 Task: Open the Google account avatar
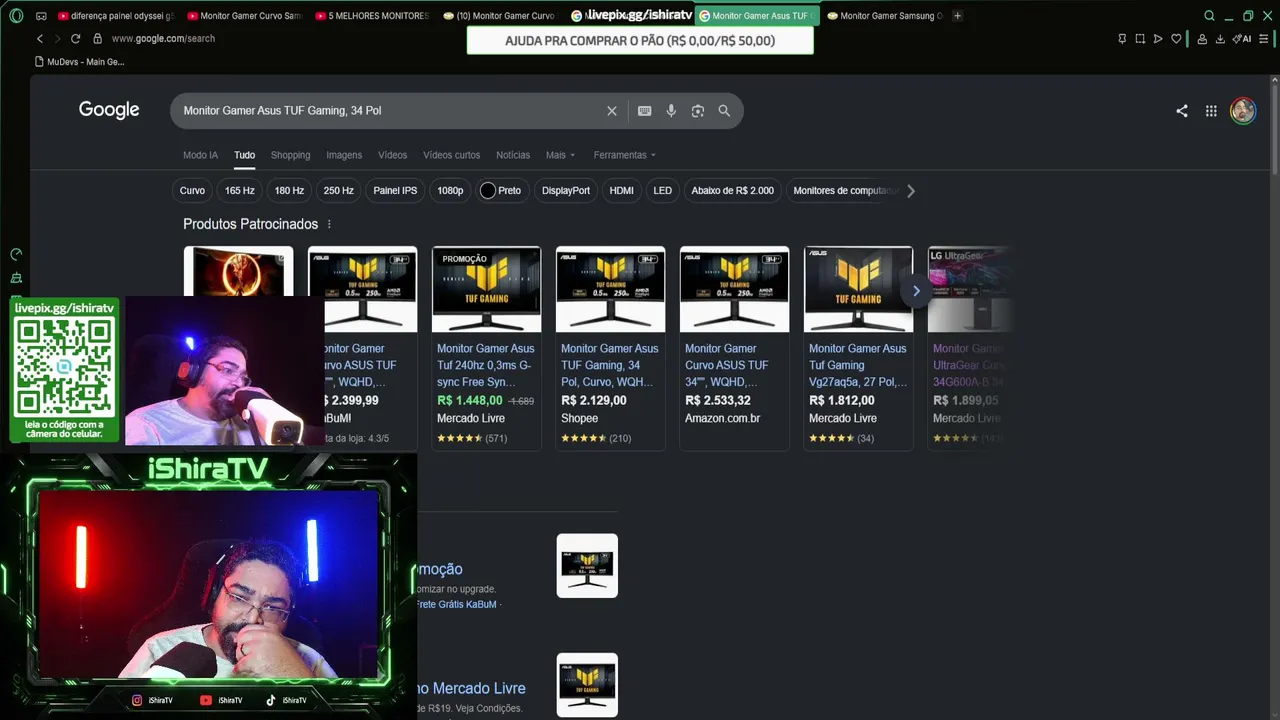click(1243, 110)
